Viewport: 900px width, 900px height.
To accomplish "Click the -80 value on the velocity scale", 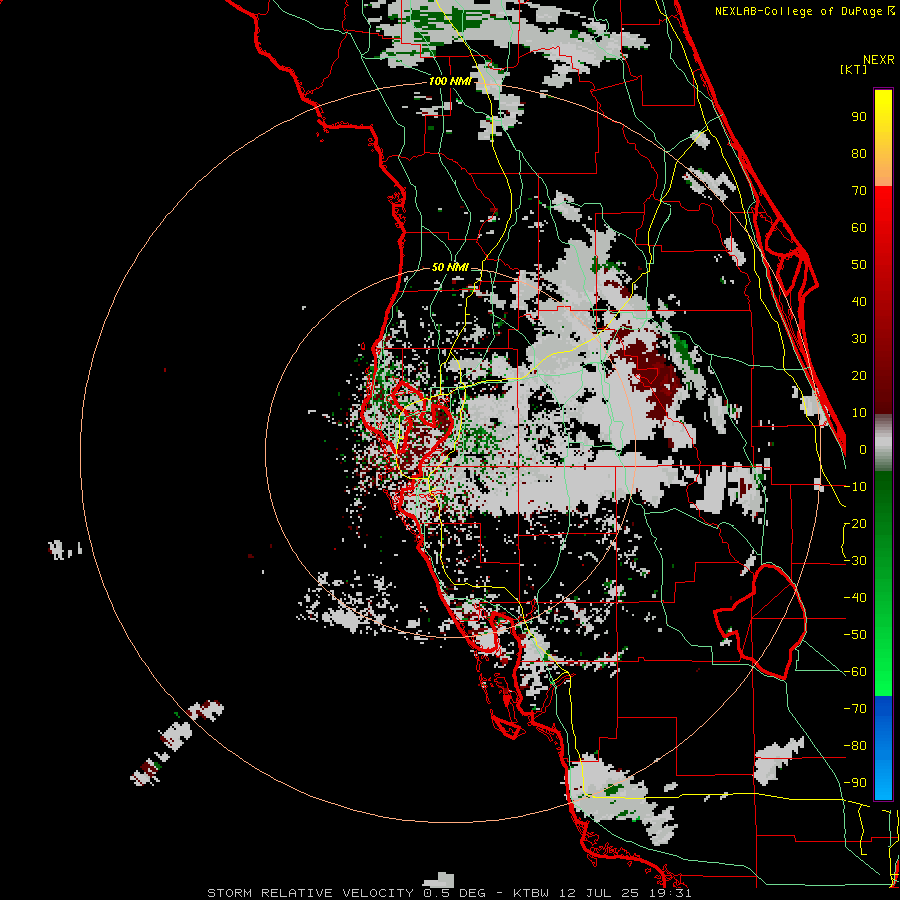I will (x=855, y=746).
